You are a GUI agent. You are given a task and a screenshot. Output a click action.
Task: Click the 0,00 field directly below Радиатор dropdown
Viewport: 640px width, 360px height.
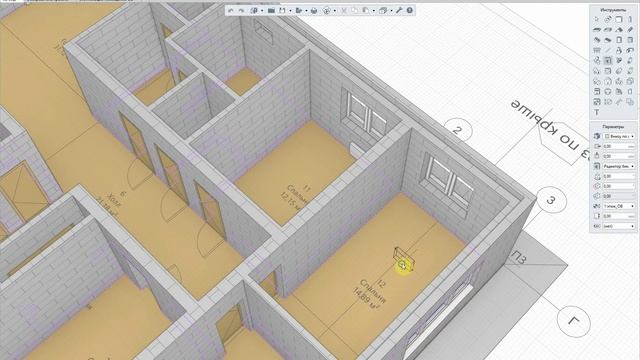point(619,176)
